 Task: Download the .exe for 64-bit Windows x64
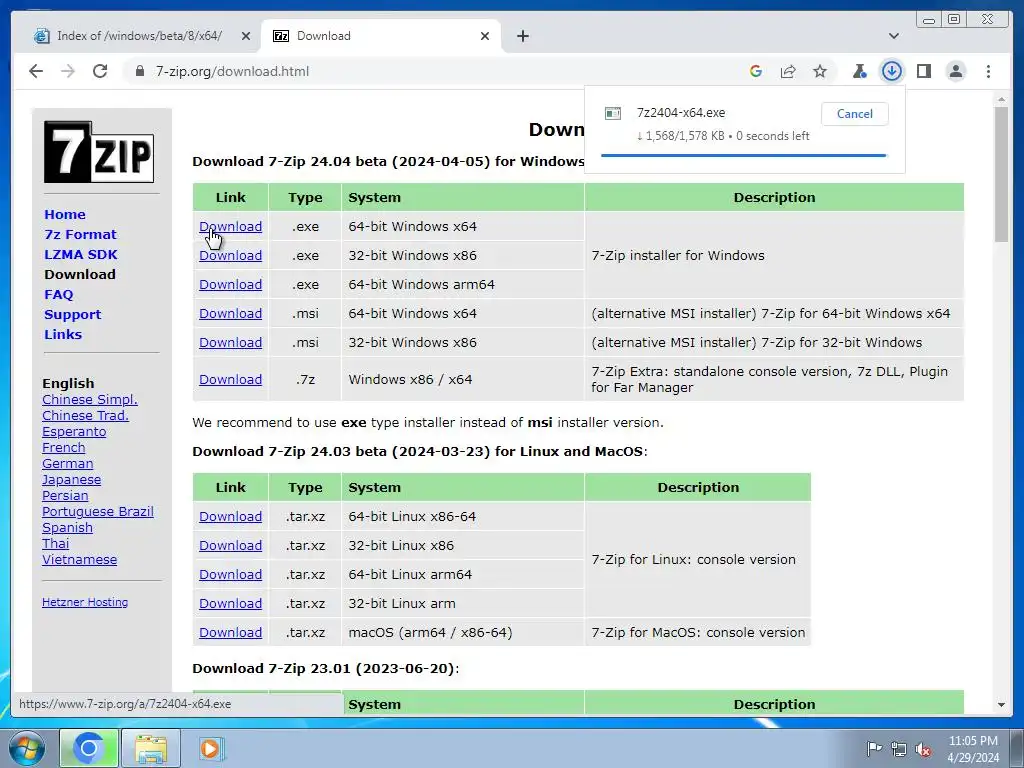click(x=231, y=227)
